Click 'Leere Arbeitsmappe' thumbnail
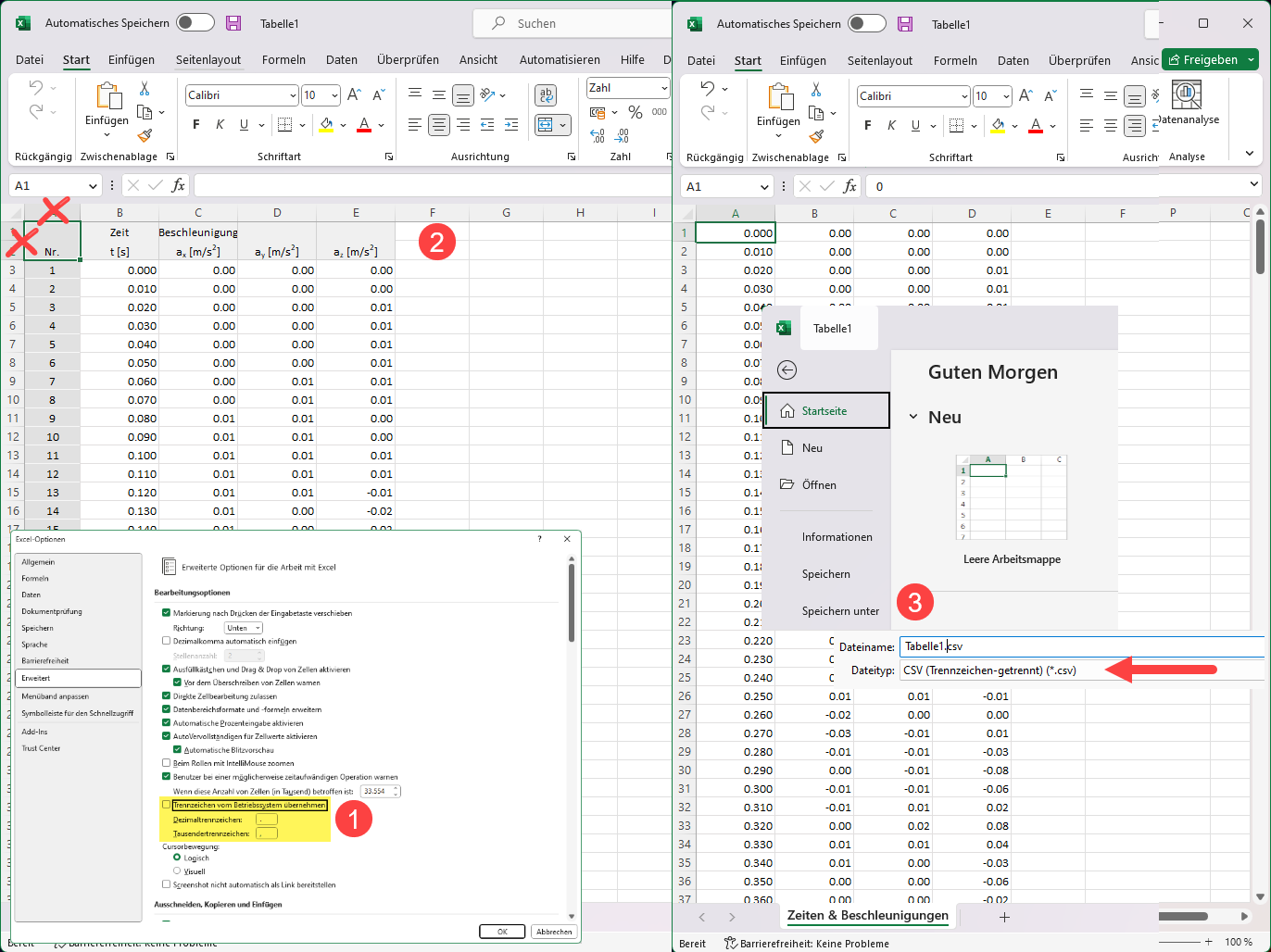Screen dimensions: 1271x952 [x=1012, y=497]
